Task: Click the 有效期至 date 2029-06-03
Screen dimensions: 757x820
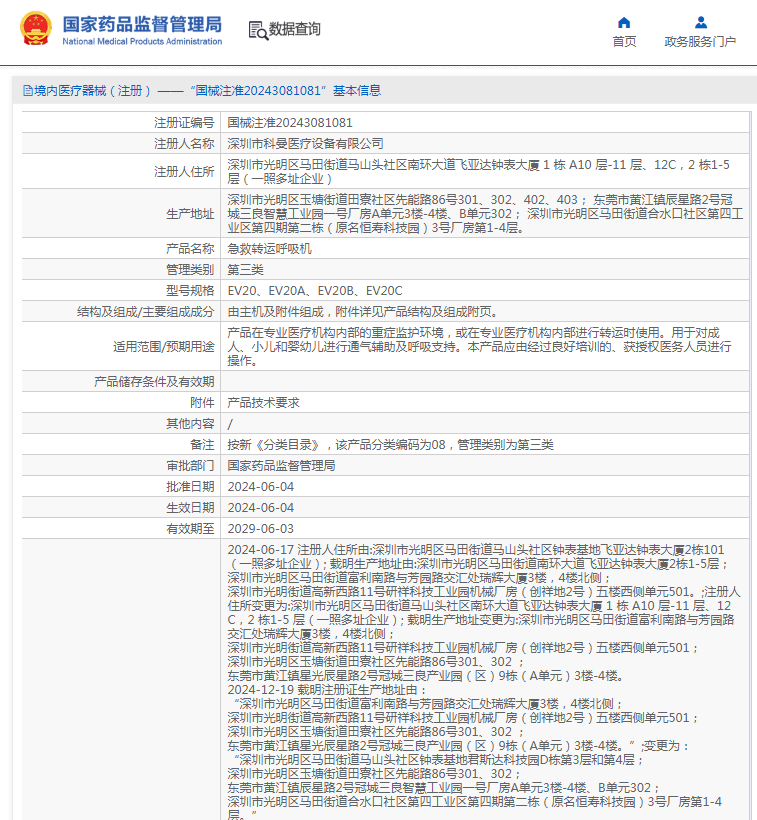Action: [261, 528]
